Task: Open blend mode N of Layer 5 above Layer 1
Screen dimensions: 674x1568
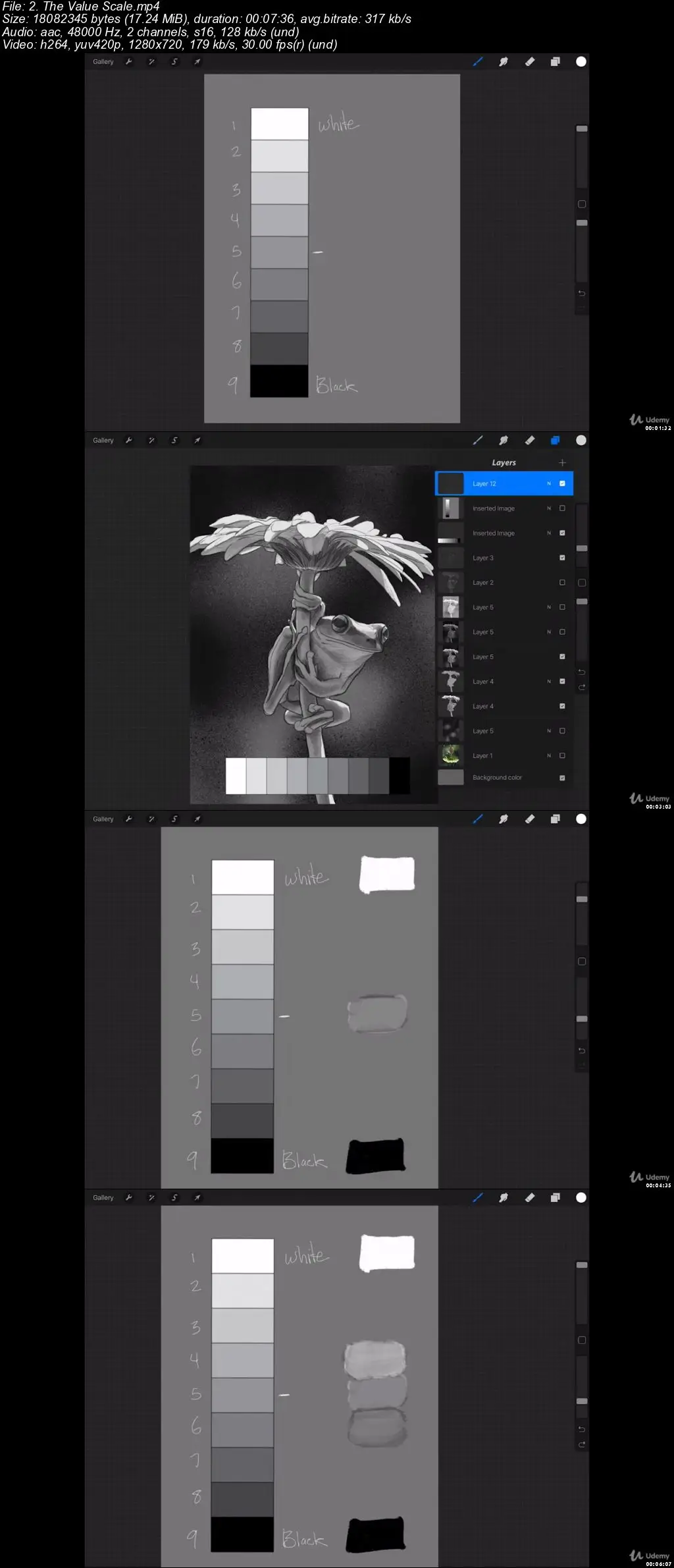Action: tap(549, 731)
